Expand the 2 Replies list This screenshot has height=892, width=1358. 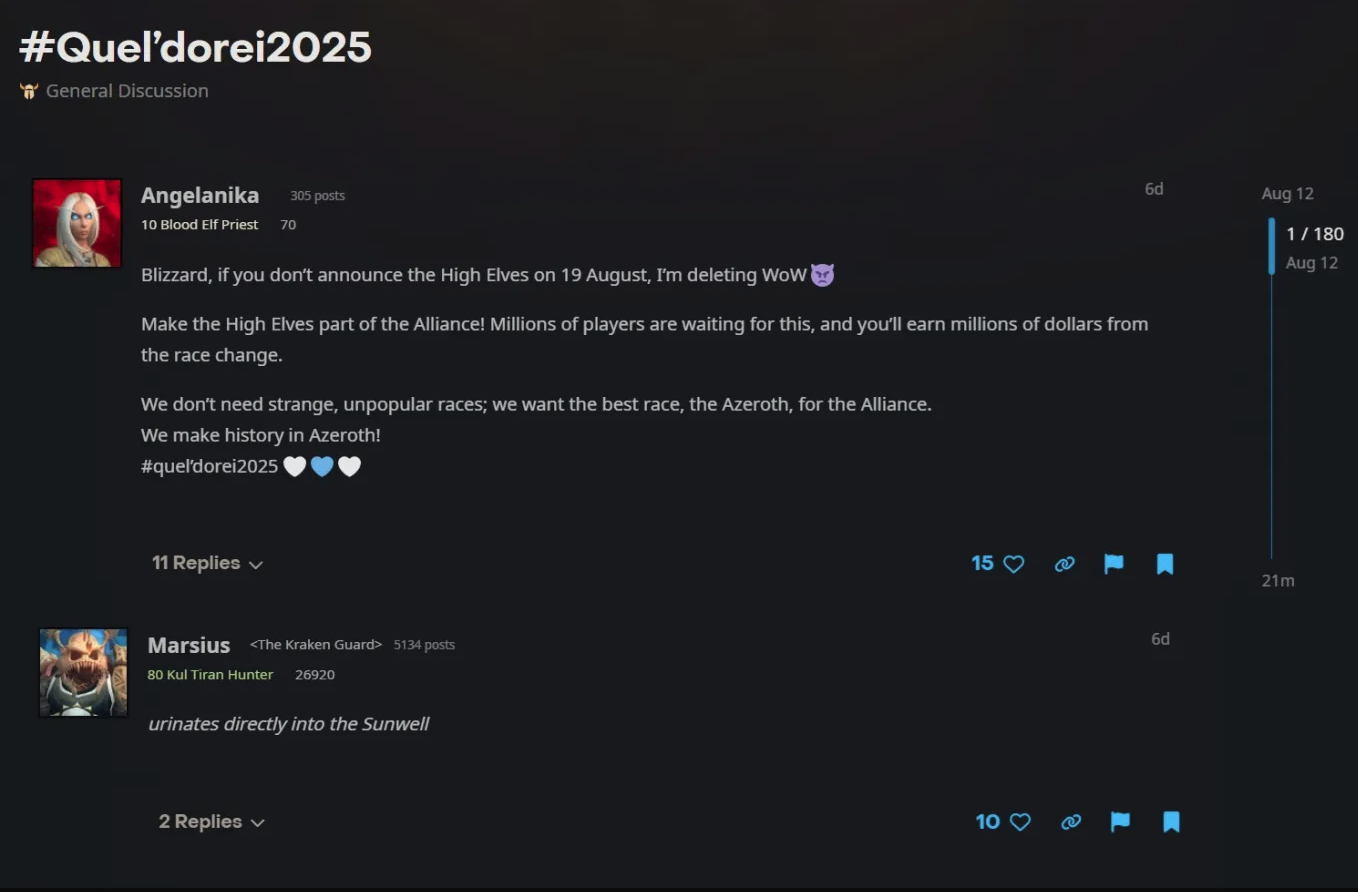pyautogui.click(x=212, y=822)
